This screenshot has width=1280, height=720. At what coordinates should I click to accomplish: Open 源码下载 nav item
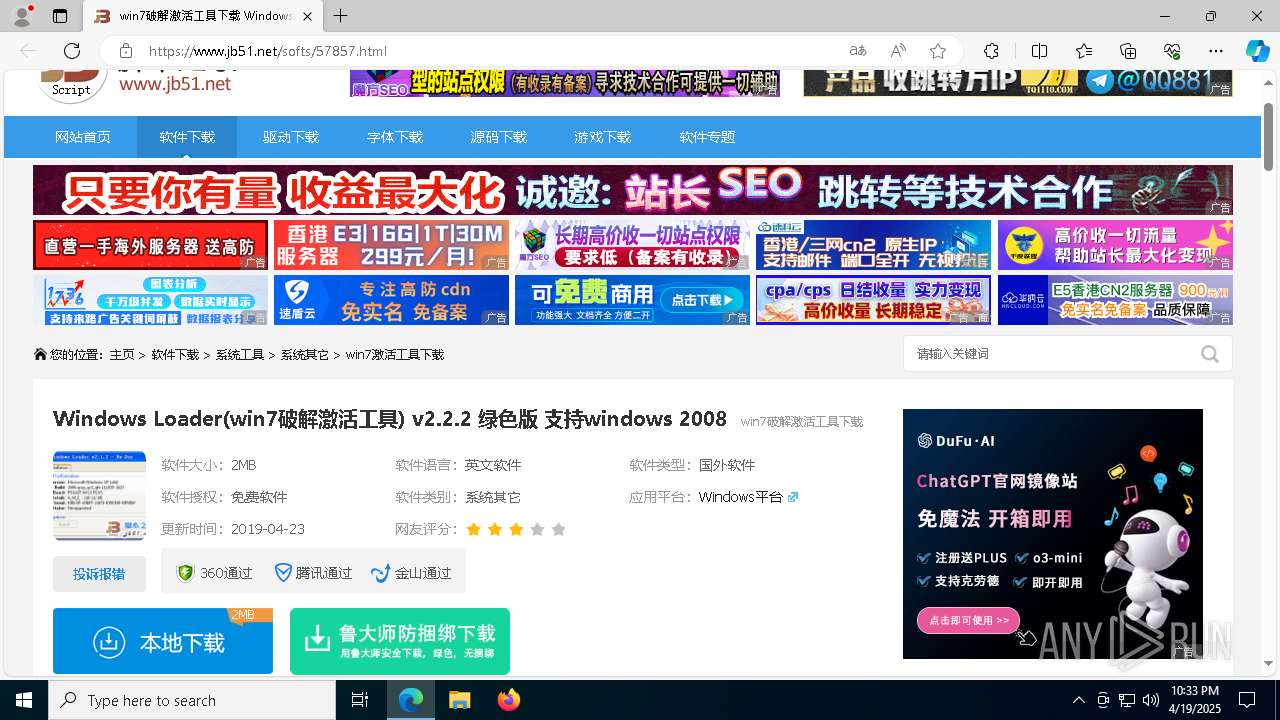(499, 137)
